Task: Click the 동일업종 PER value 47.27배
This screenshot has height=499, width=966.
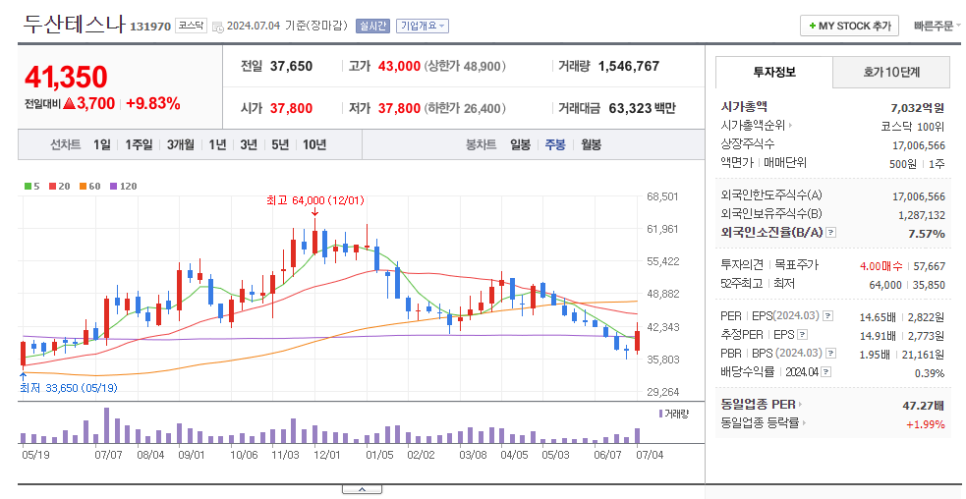Action: click(x=923, y=405)
